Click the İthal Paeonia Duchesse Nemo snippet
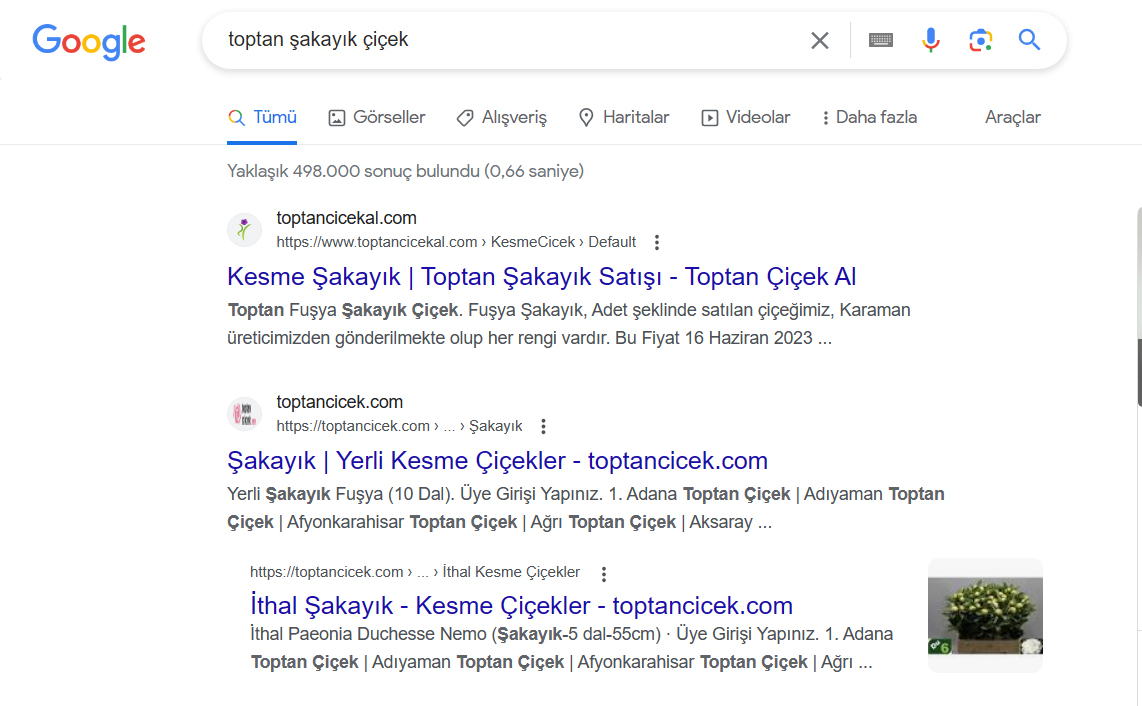Image resolution: width=1142 pixels, height=706 pixels. point(572,648)
